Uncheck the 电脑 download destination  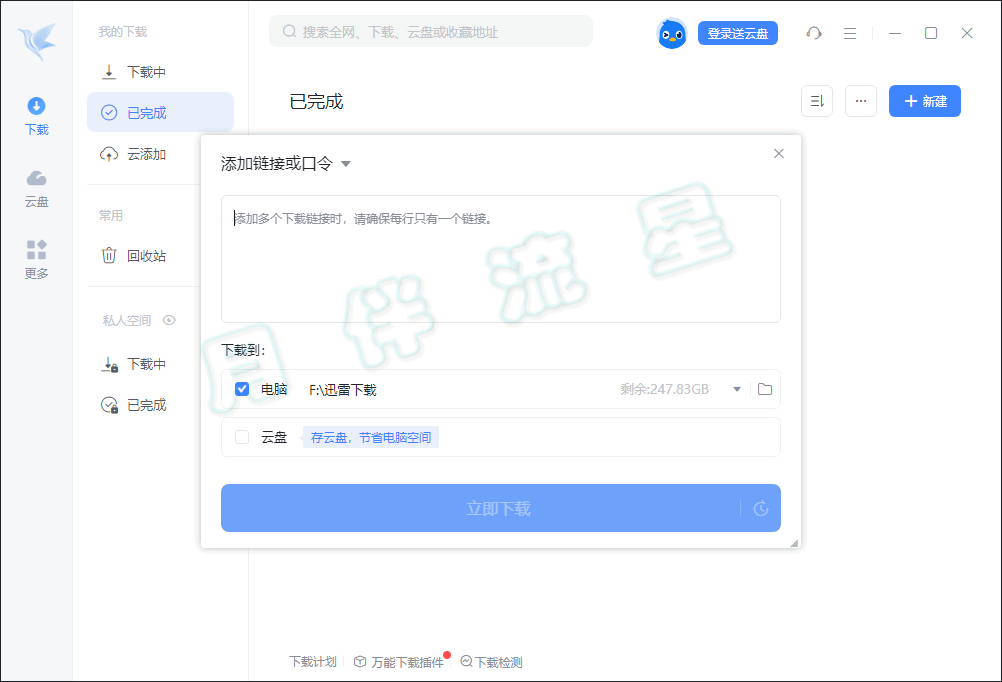(x=242, y=389)
